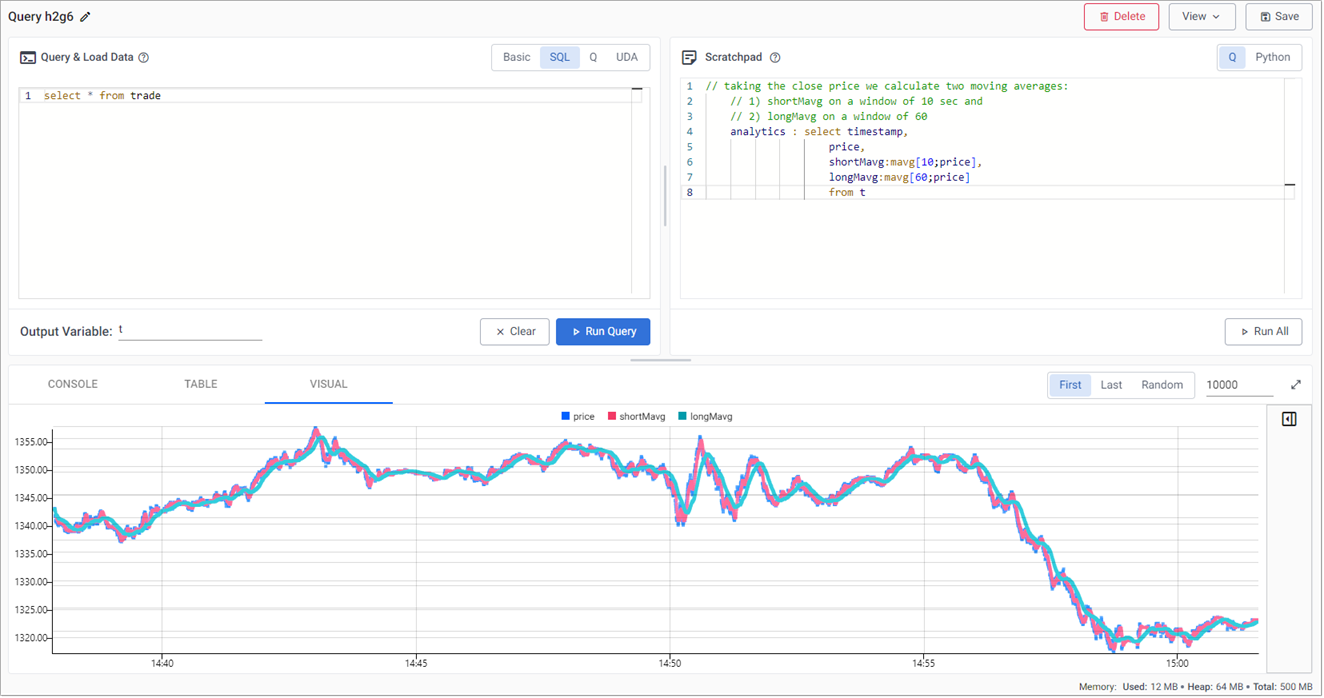The height and width of the screenshot is (698, 1324).
Task: Toggle the shortMavg series via its pink legend swatch
Action: pos(612,415)
